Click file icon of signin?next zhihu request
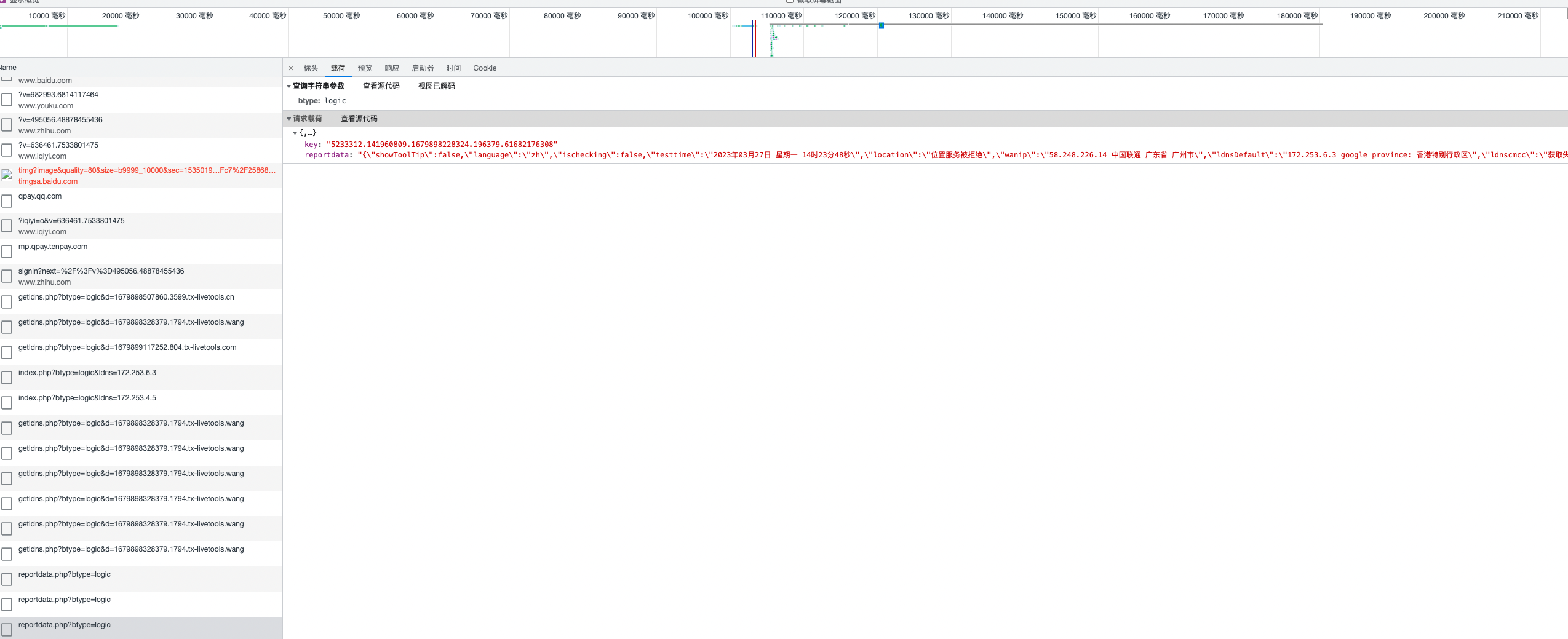 tap(7, 277)
